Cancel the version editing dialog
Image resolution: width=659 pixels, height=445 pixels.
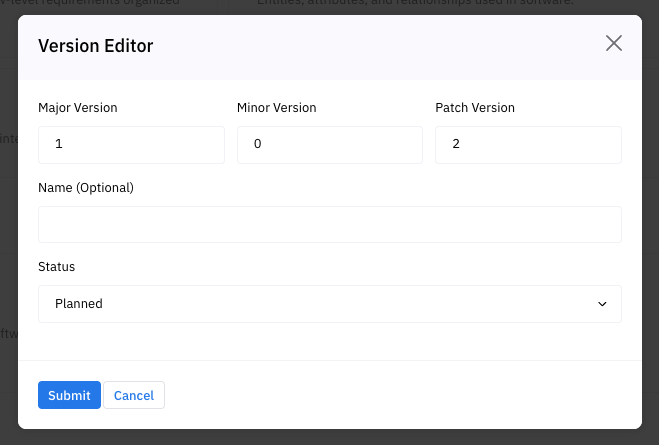[134, 395]
